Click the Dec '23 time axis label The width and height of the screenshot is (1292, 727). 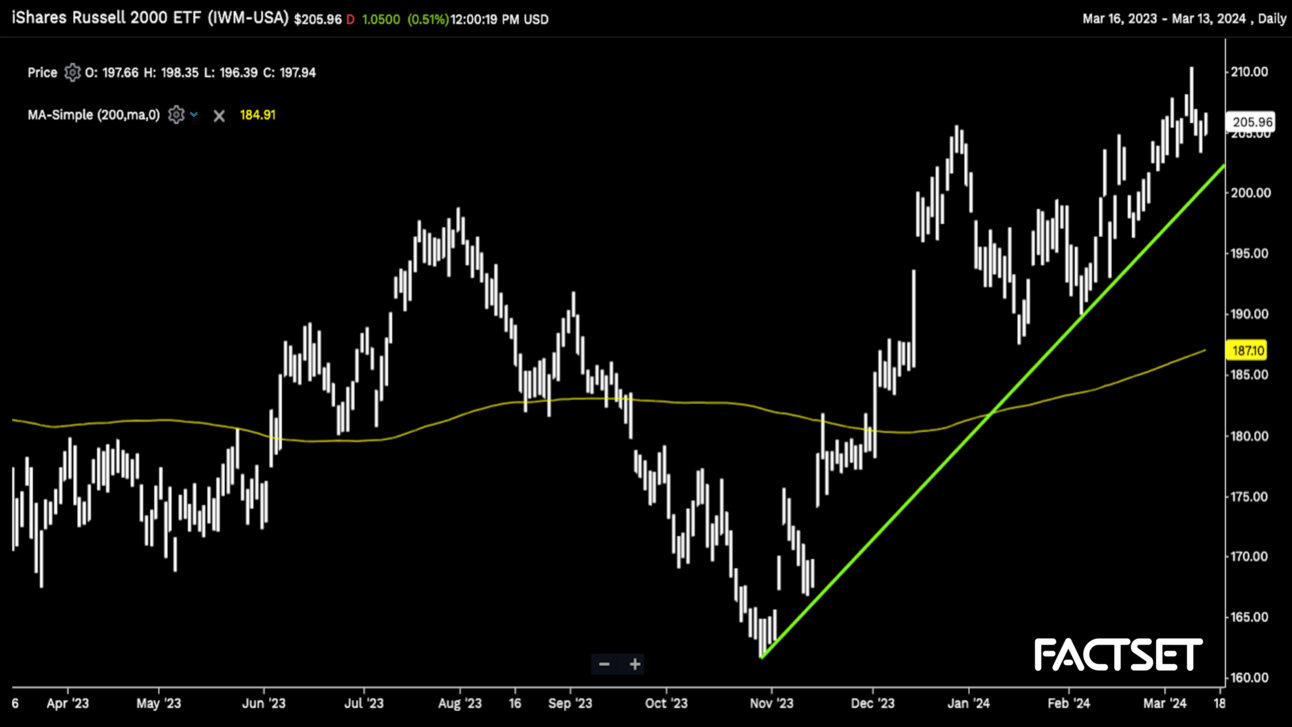(x=872, y=703)
